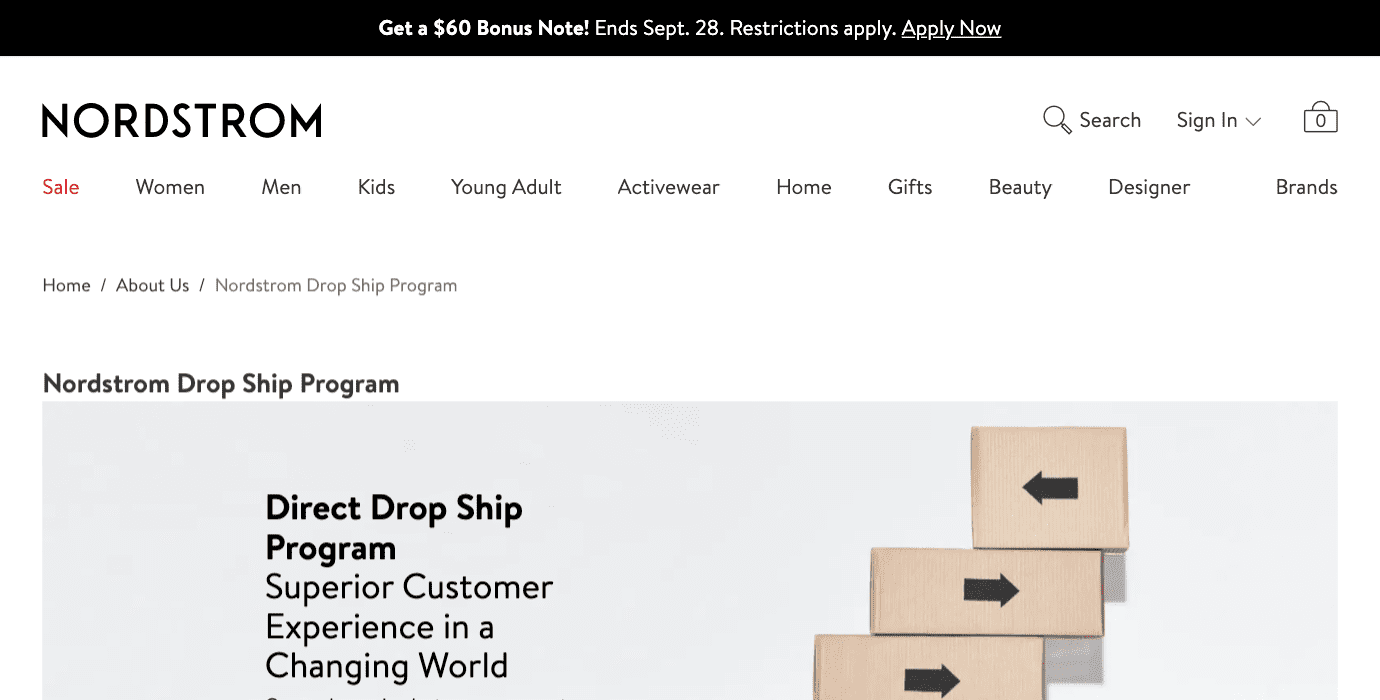The width and height of the screenshot is (1380, 700).
Task: Browse the Beauty category
Action: click(1020, 187)
